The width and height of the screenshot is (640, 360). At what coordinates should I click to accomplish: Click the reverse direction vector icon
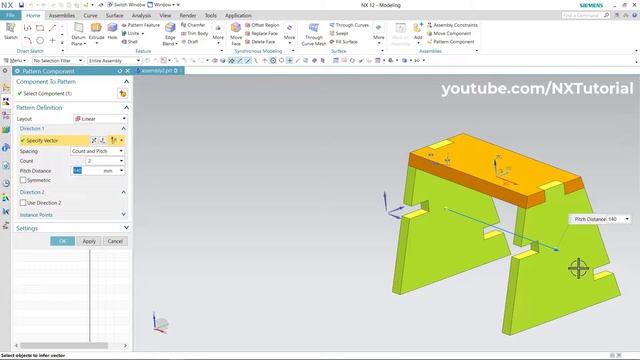[x=94, y=140]
